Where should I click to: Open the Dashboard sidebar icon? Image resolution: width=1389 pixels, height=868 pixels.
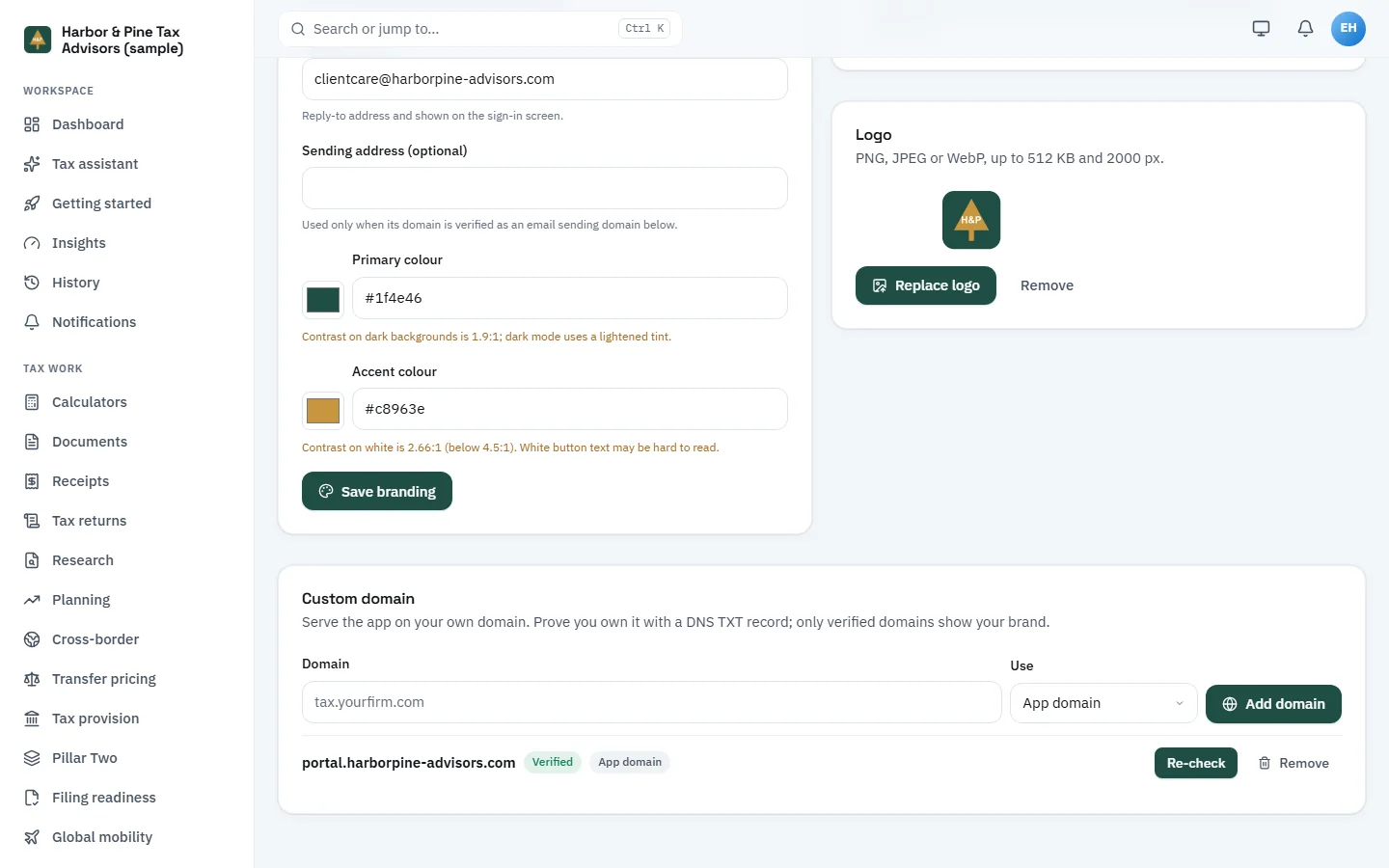32,124
